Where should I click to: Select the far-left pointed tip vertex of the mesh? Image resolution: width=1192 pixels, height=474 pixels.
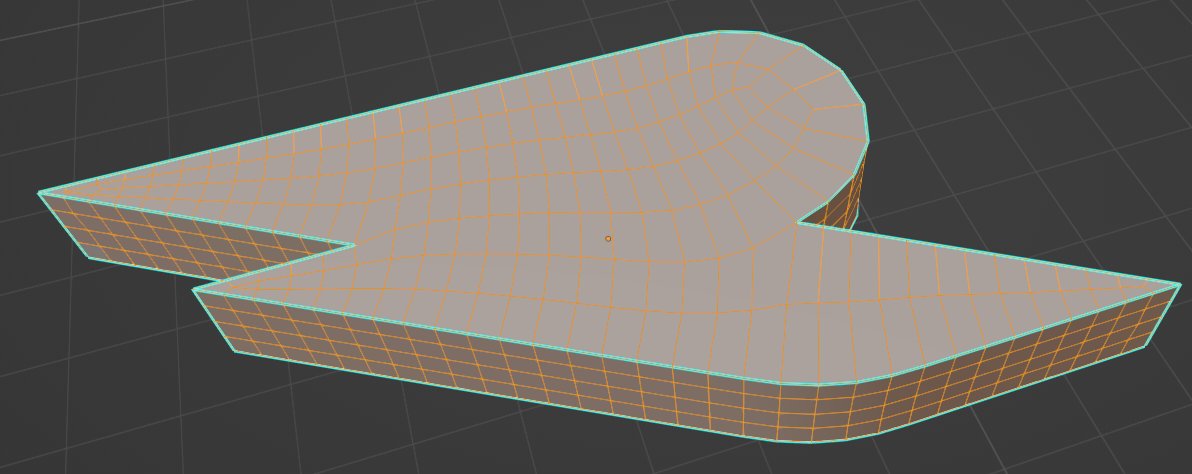[40, 193]
